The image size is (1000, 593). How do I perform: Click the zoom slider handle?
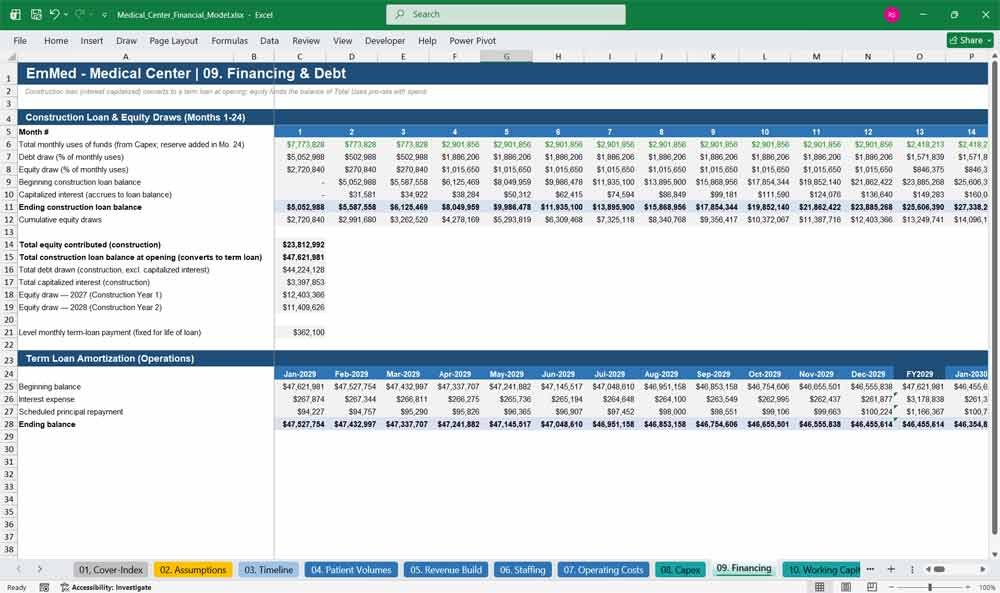(x=930, y=587)
